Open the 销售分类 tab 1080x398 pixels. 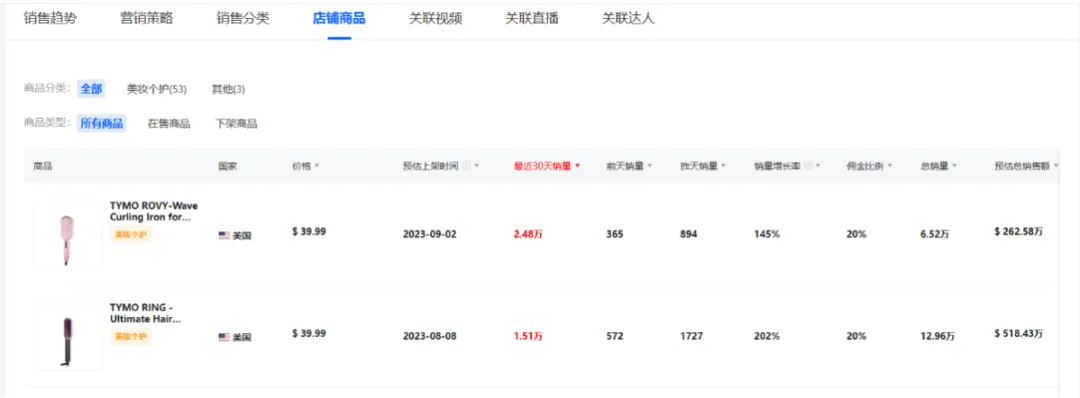point(243,19)
